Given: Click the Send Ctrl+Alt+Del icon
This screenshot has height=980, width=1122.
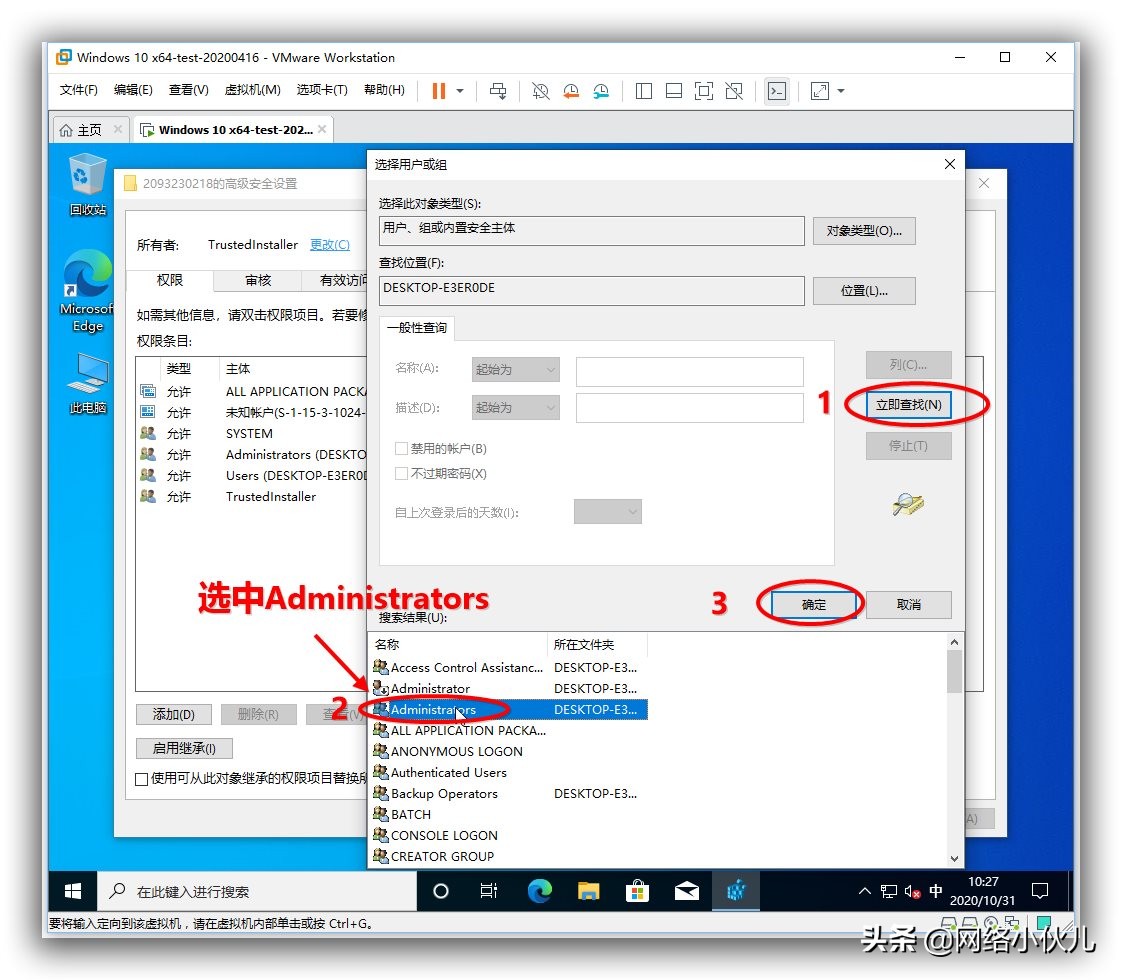Looking at the screenshot, I should coord(497,91).
